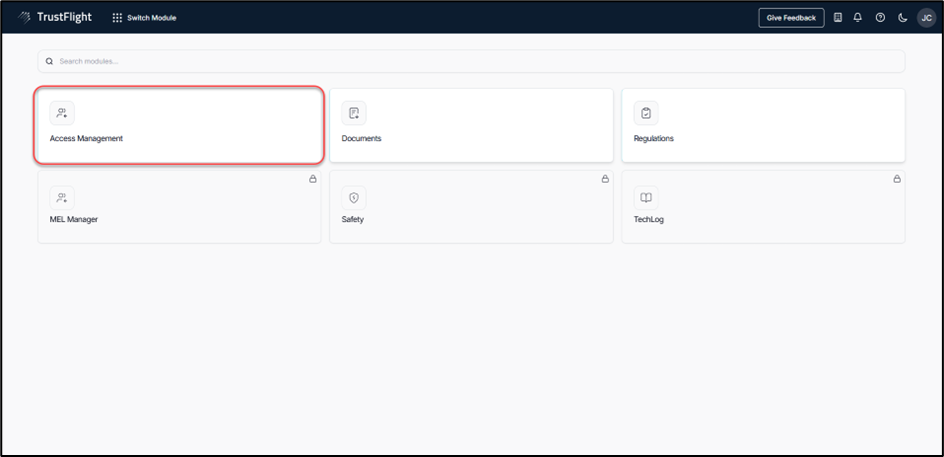Open the Access Management module card
944x457 pixels.
[x=179, y=125]
